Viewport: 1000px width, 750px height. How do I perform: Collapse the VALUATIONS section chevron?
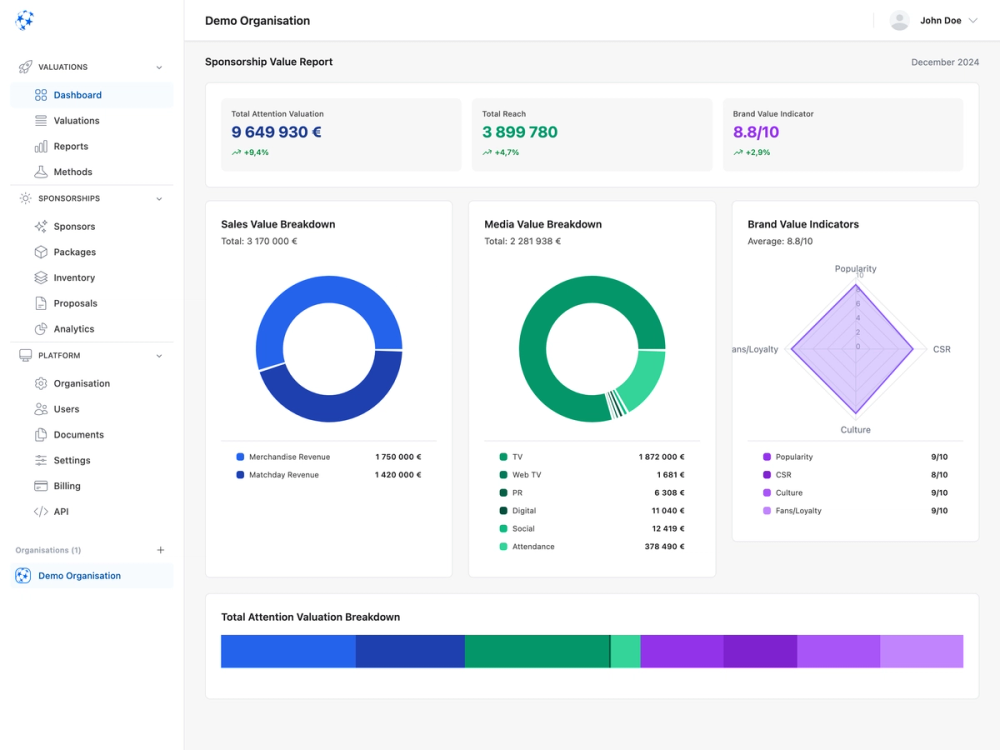coord(159,67)
